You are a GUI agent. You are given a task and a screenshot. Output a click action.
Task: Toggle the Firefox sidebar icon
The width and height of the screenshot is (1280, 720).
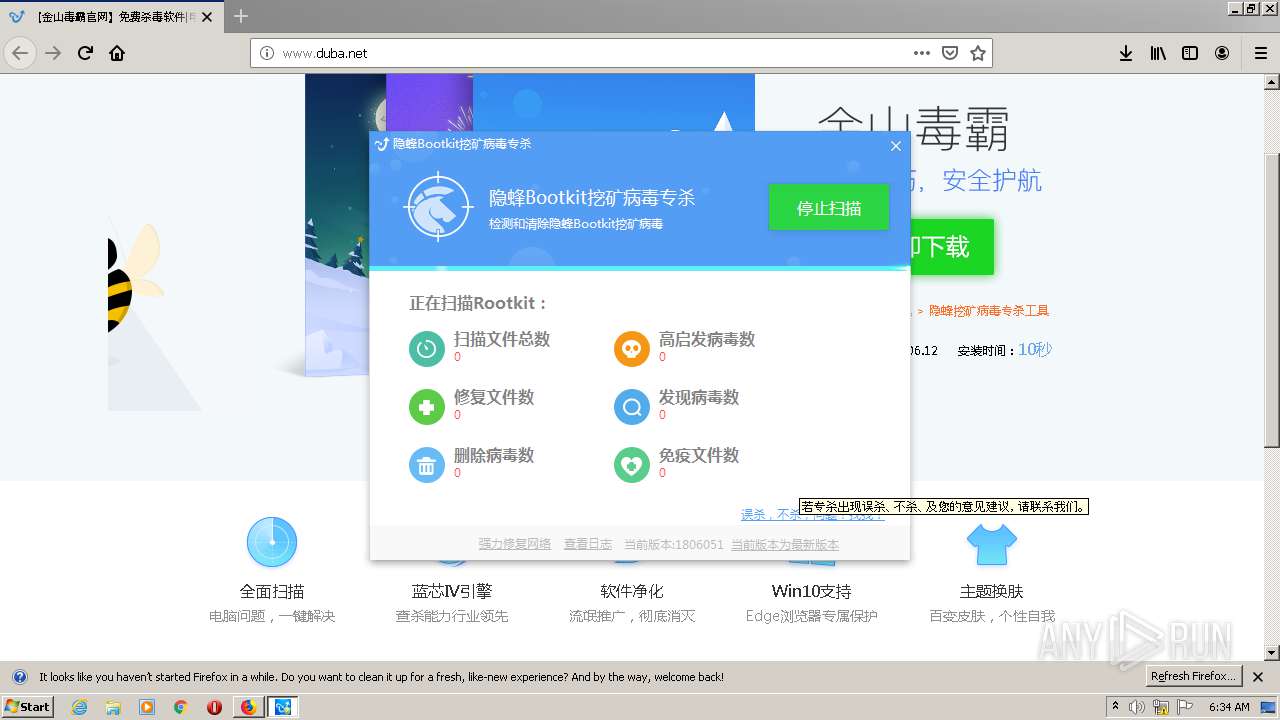pyautogui.click(x=1190, y=53)
